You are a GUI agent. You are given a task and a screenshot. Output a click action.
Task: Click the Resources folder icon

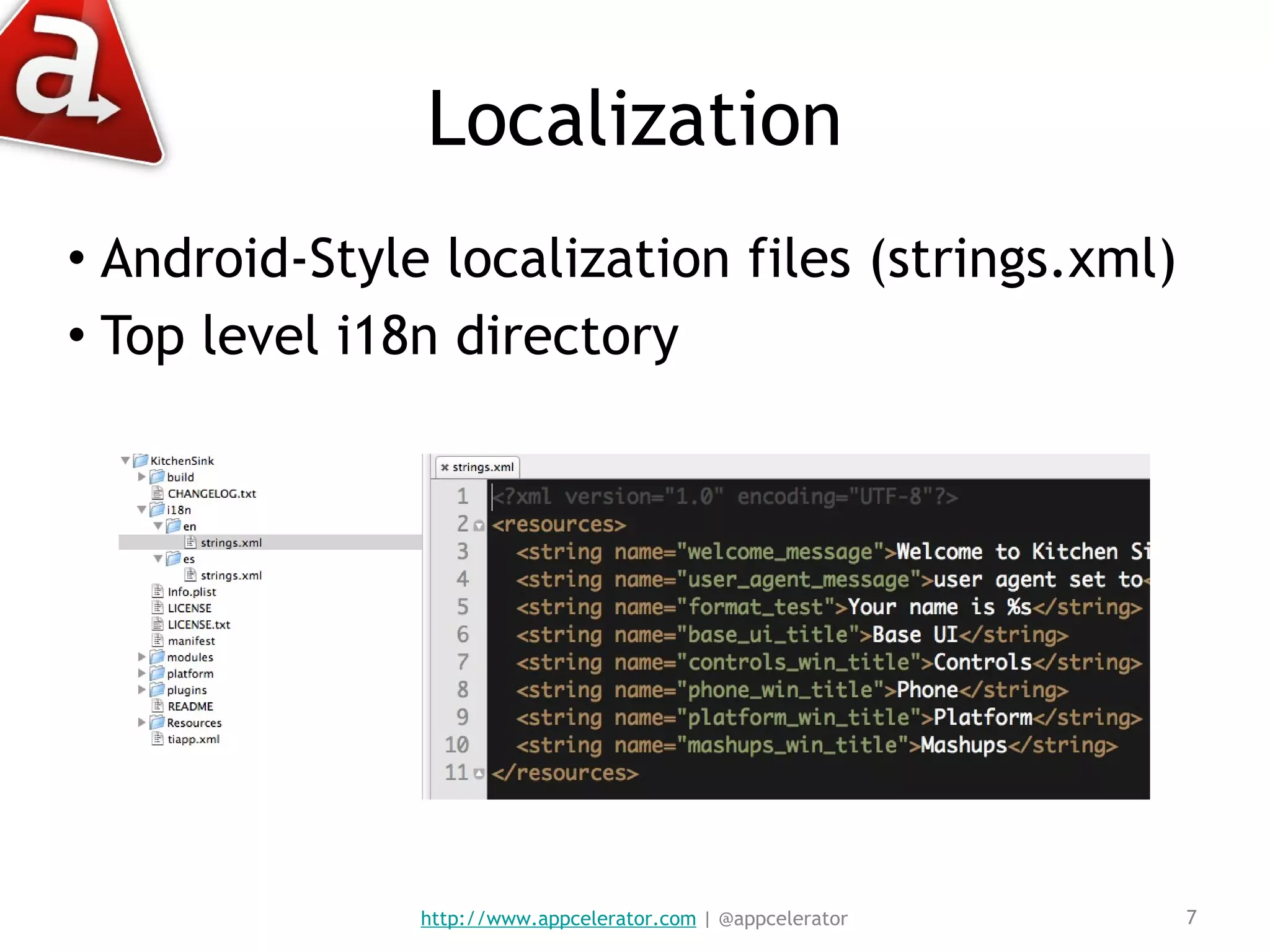click(x=158, y=723)
